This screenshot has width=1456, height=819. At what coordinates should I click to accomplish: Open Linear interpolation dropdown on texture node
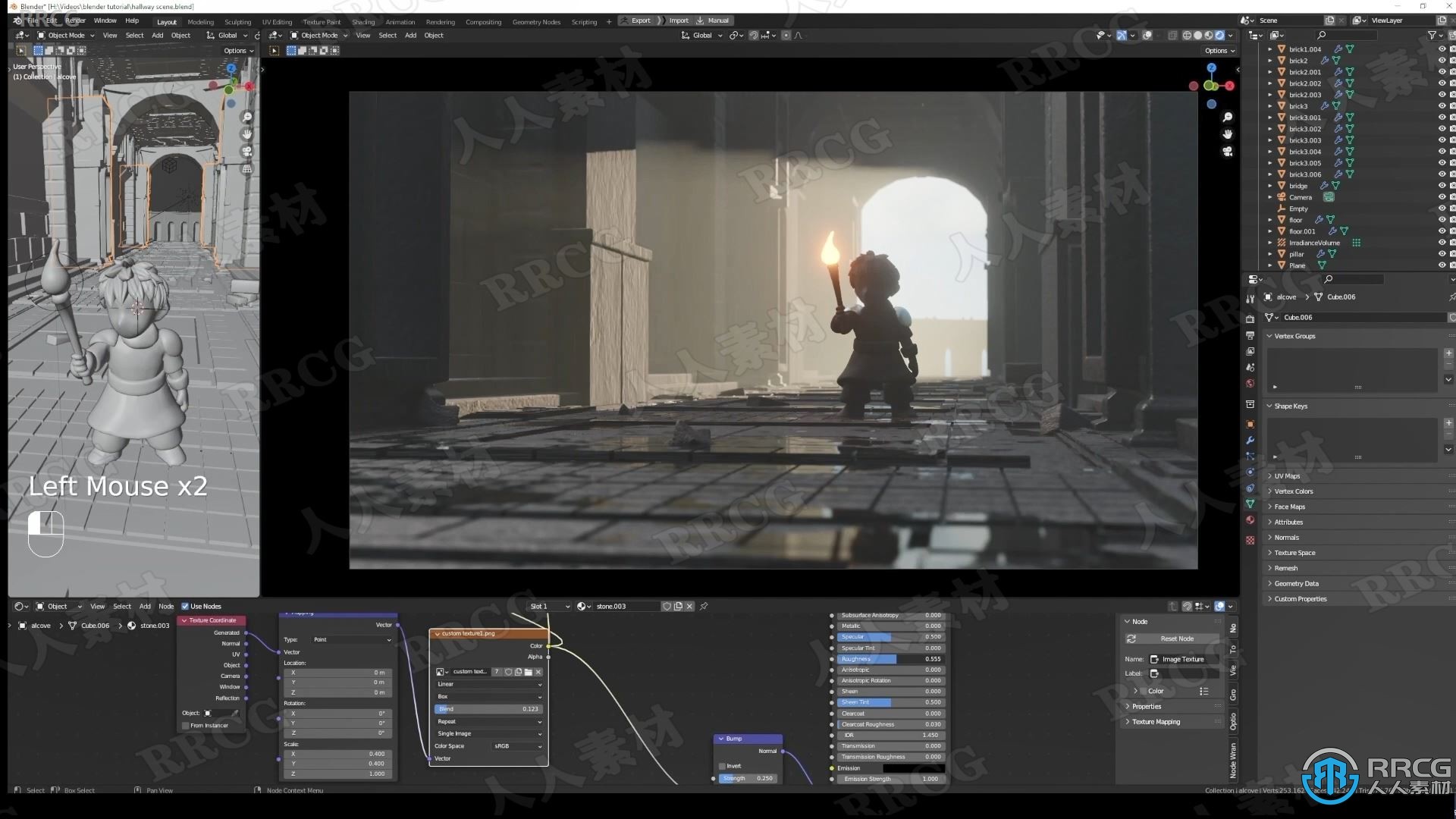pos(488,684)
